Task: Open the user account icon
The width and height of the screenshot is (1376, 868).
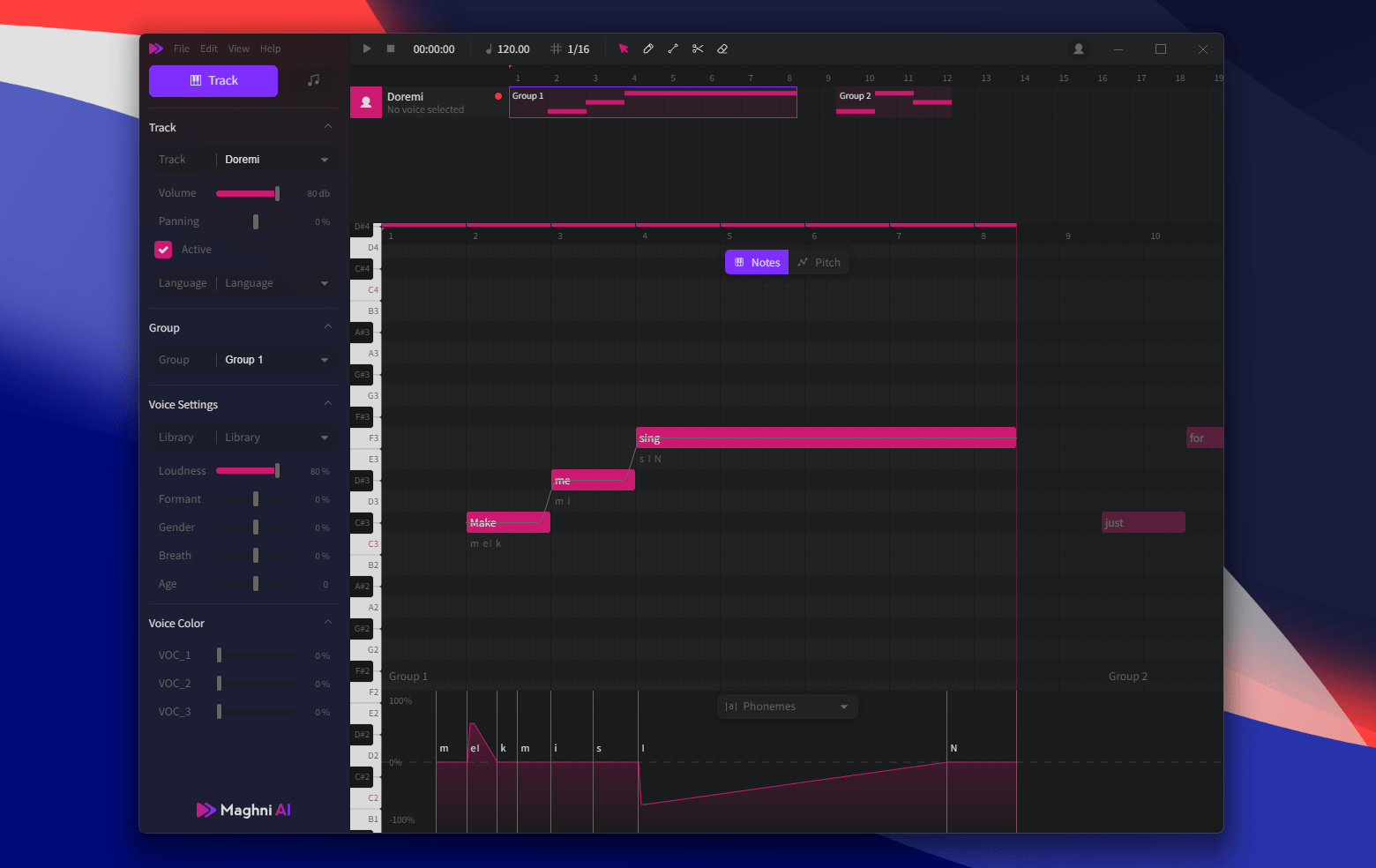Action: (x=1078, y=49)
